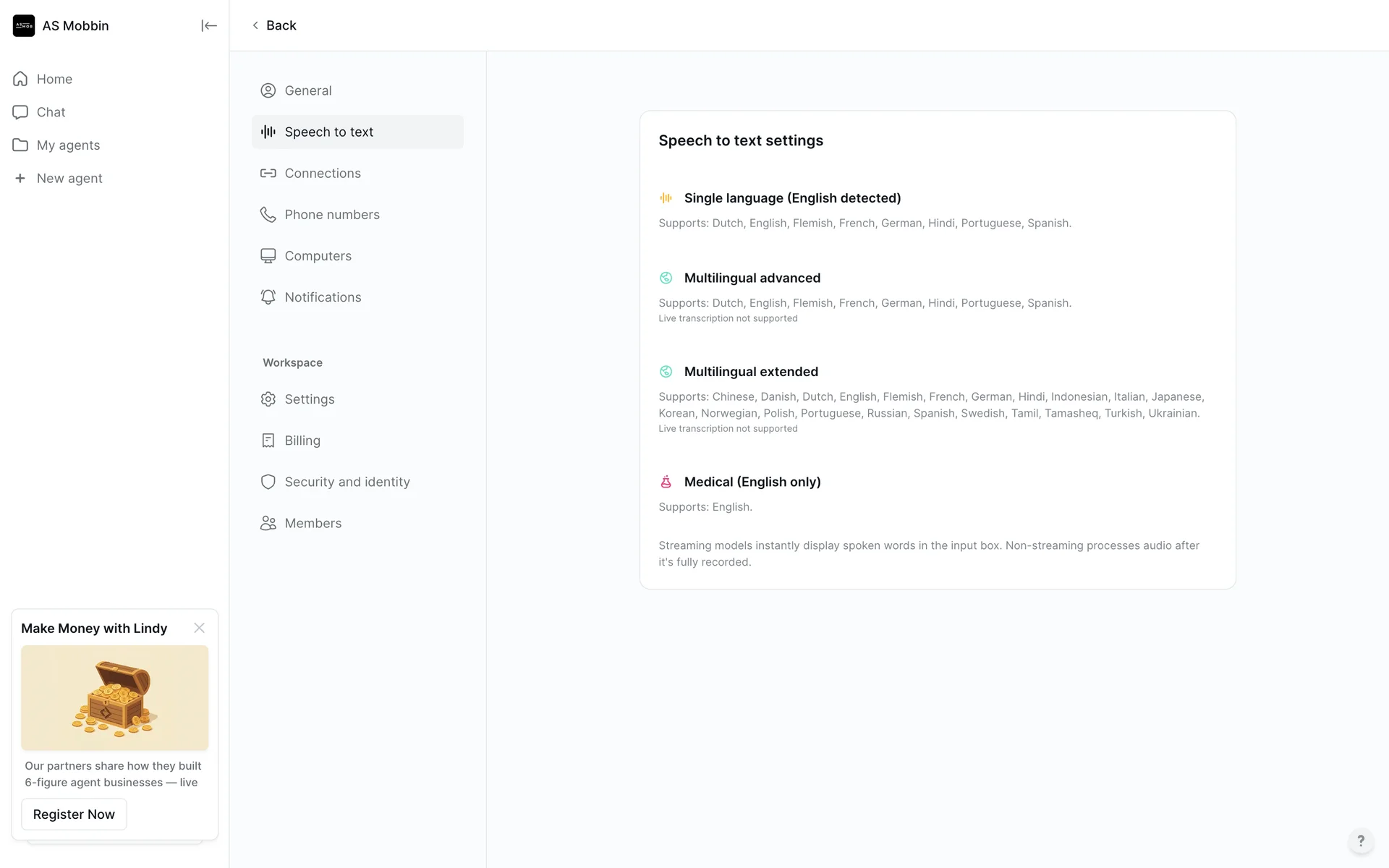Click the Chat bubble icon
Screen dimensions: 1389x868
20,112
